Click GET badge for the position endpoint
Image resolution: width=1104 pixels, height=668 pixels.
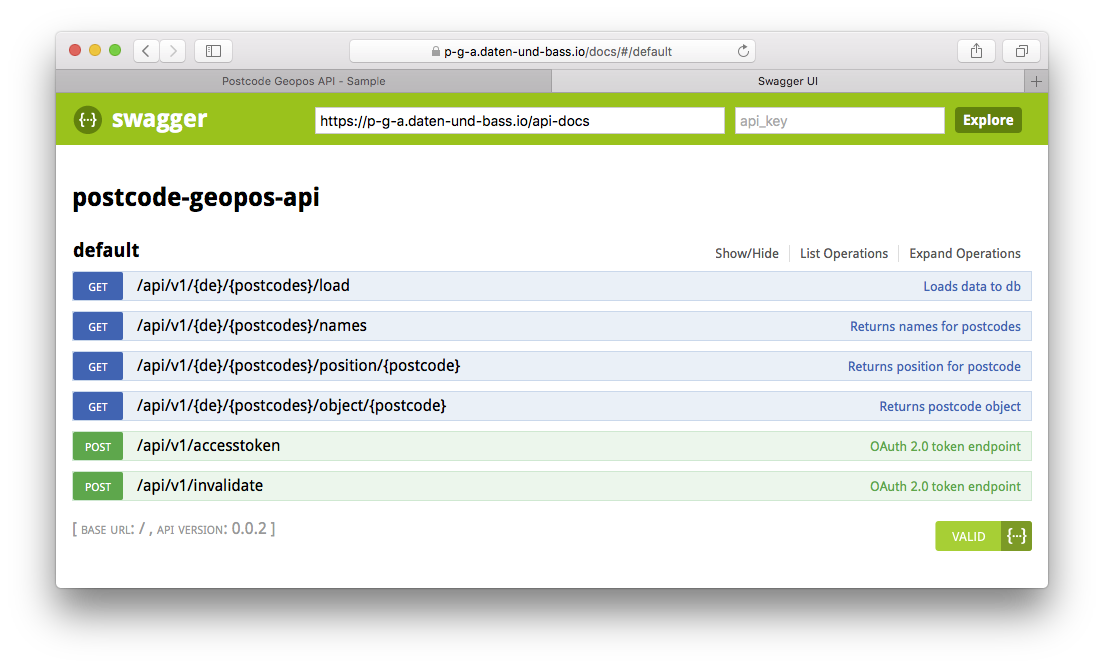click(98, 367)
